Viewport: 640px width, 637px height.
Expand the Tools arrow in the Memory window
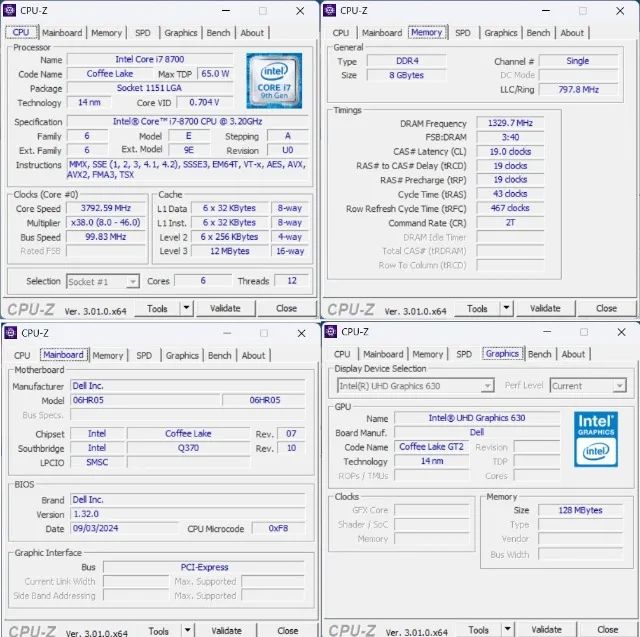(507, 308)
